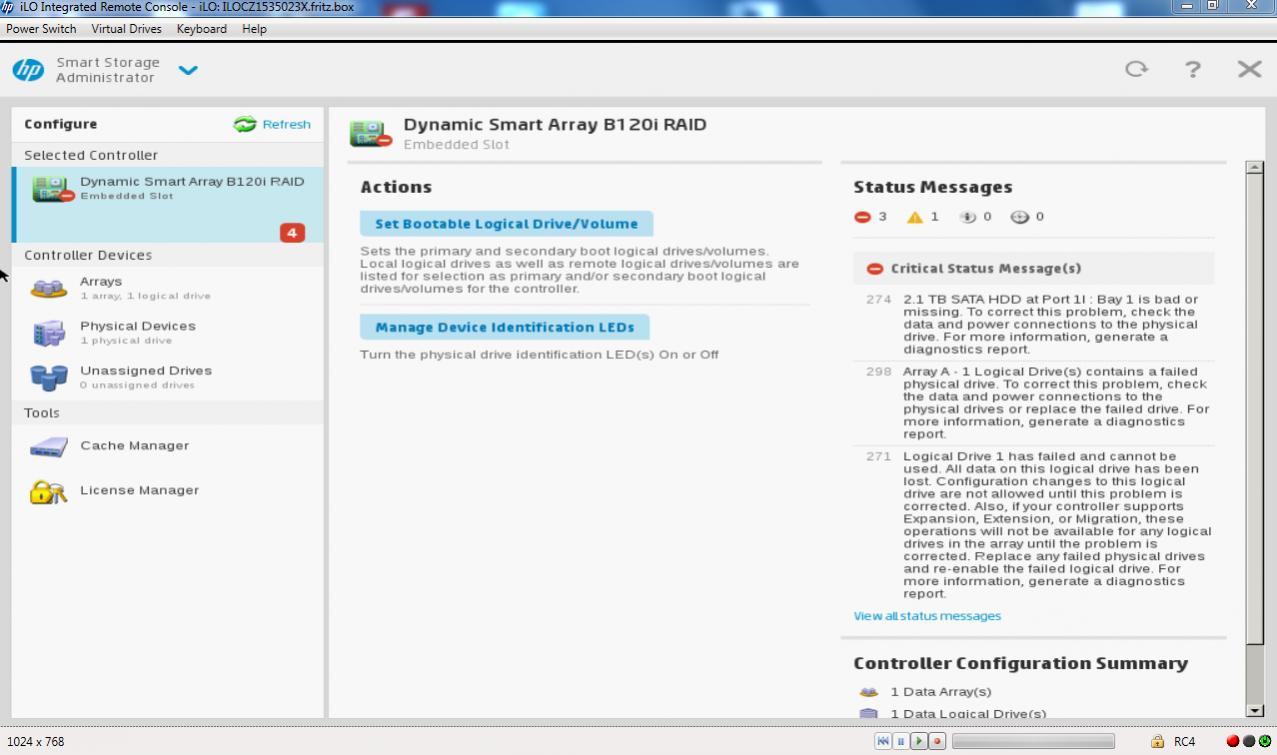Click the green Refresh arrows icon
The image size is (1277, 755).
point(244,124)
